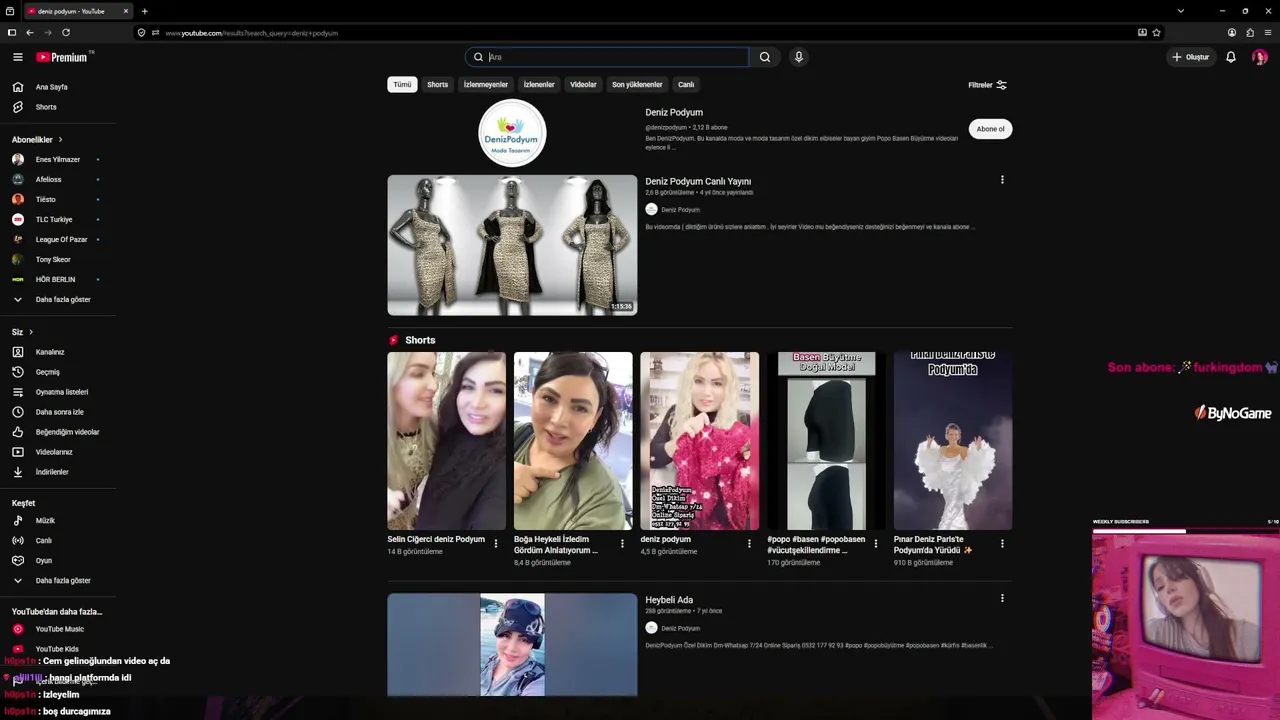Open the Pınar Deniz Paris short thumbnail
This screenshot has width=1280, height=720.
pyautogui.click(x=953, y=441)
